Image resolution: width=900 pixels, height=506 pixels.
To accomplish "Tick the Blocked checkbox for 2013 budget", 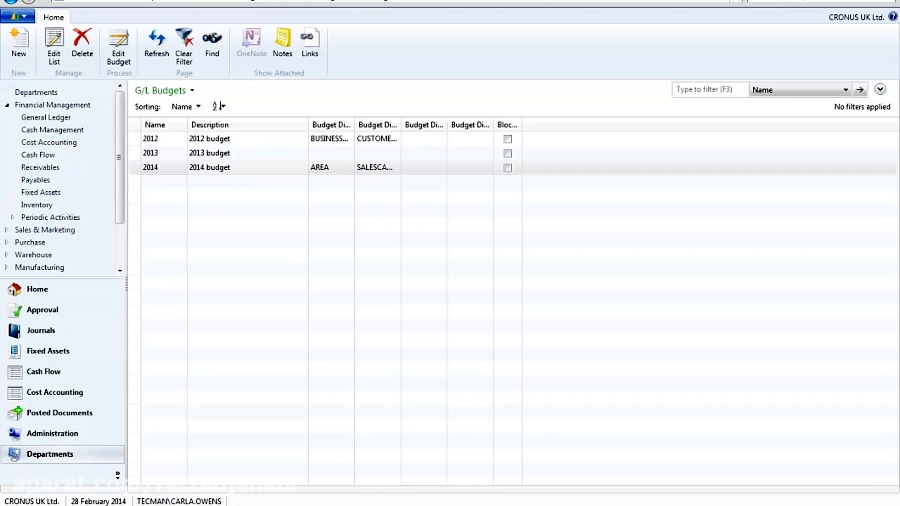I will click(x=507, y=153).
